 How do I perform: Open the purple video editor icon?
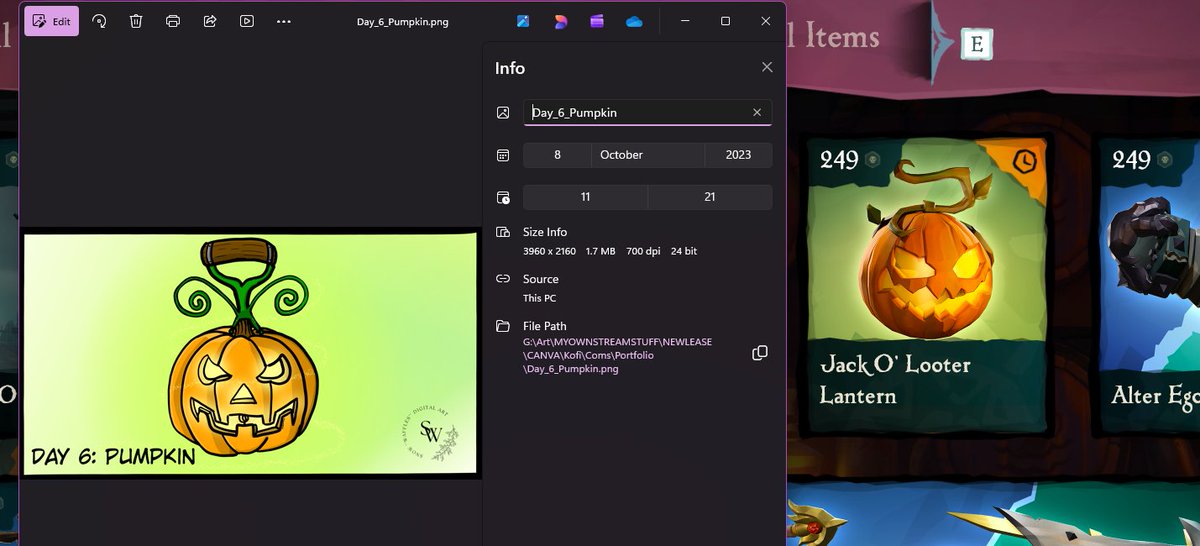click(597, 21)
